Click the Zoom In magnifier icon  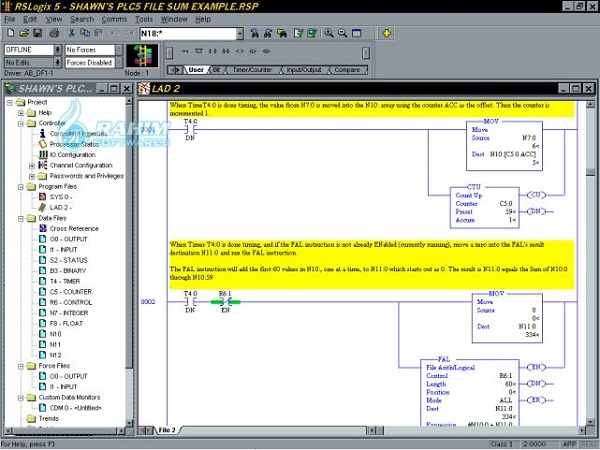(x=327, y=33)
